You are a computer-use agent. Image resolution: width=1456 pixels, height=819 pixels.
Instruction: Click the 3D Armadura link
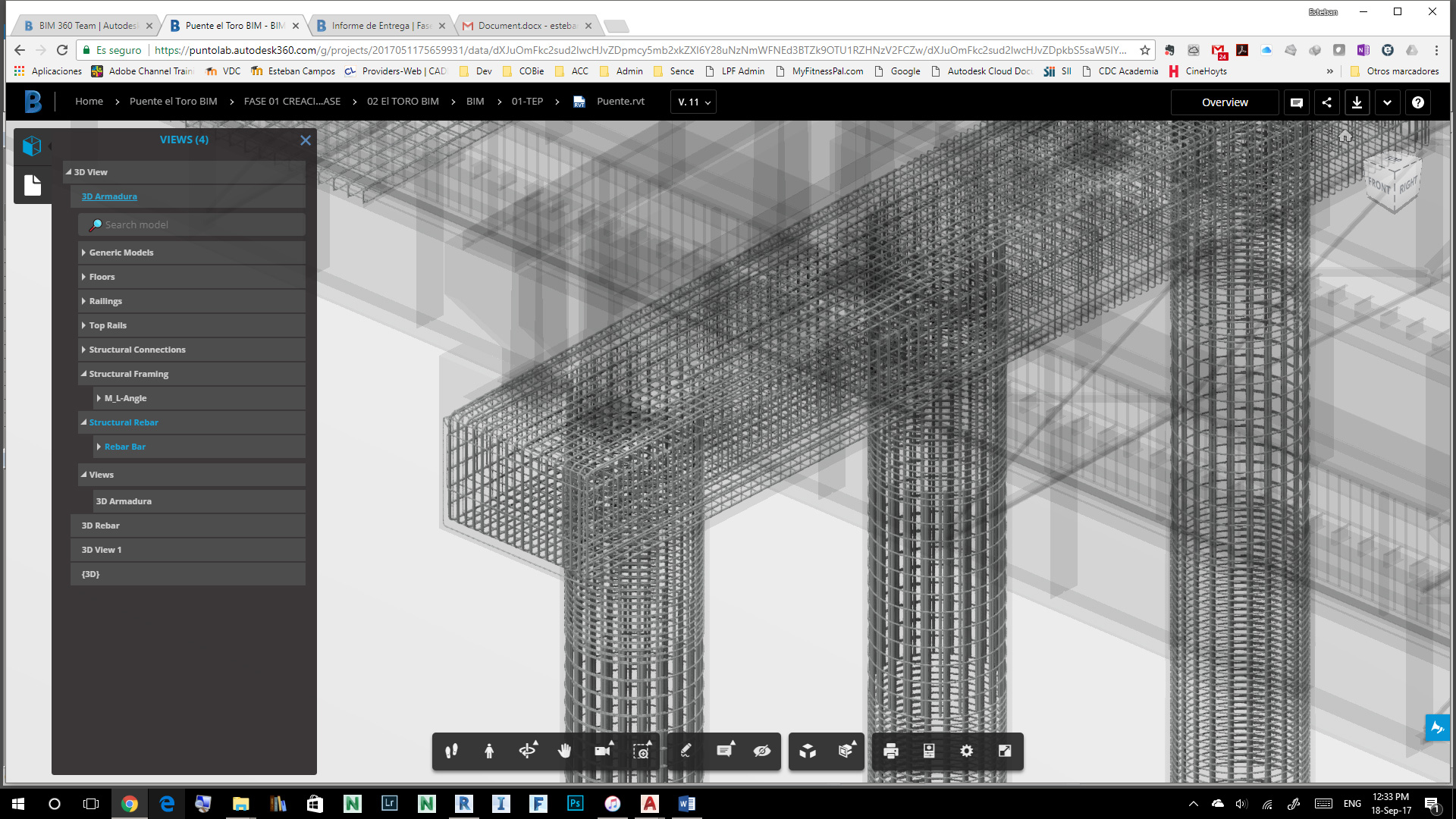click(109, 196)
